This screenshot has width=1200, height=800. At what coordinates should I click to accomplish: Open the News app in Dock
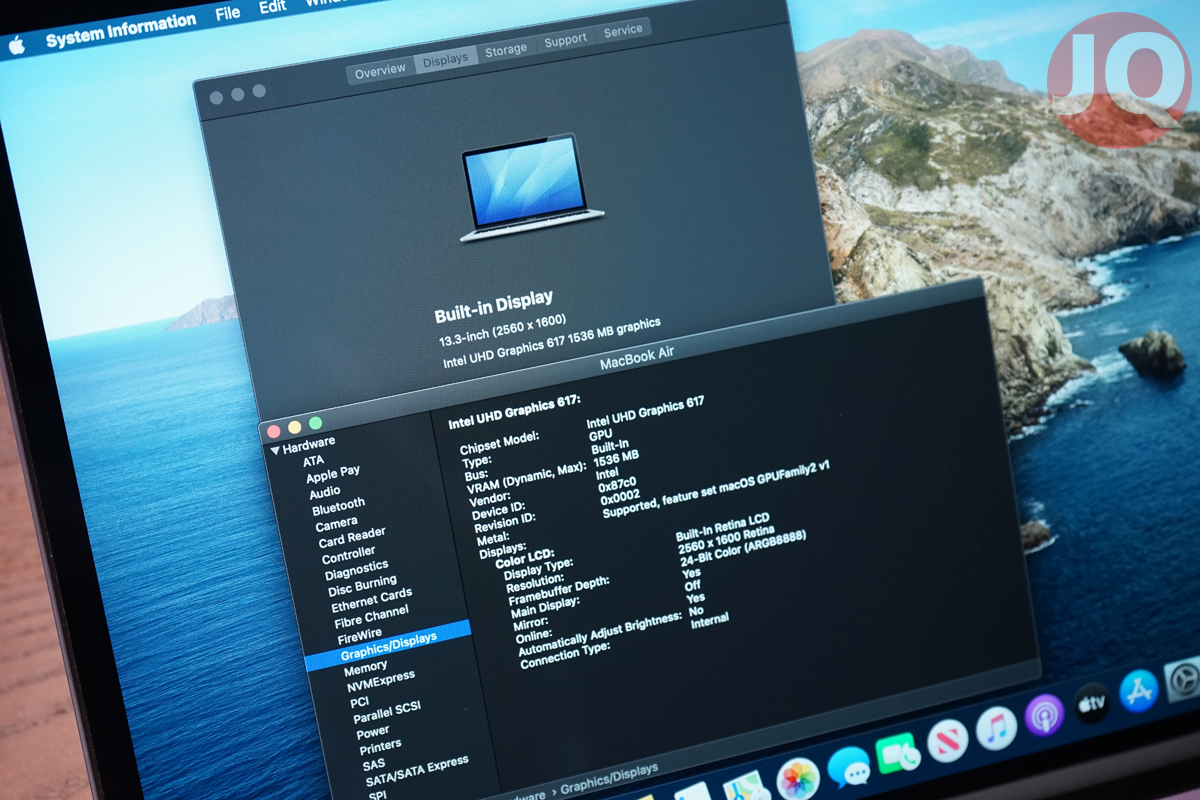(x=947, y=741)
